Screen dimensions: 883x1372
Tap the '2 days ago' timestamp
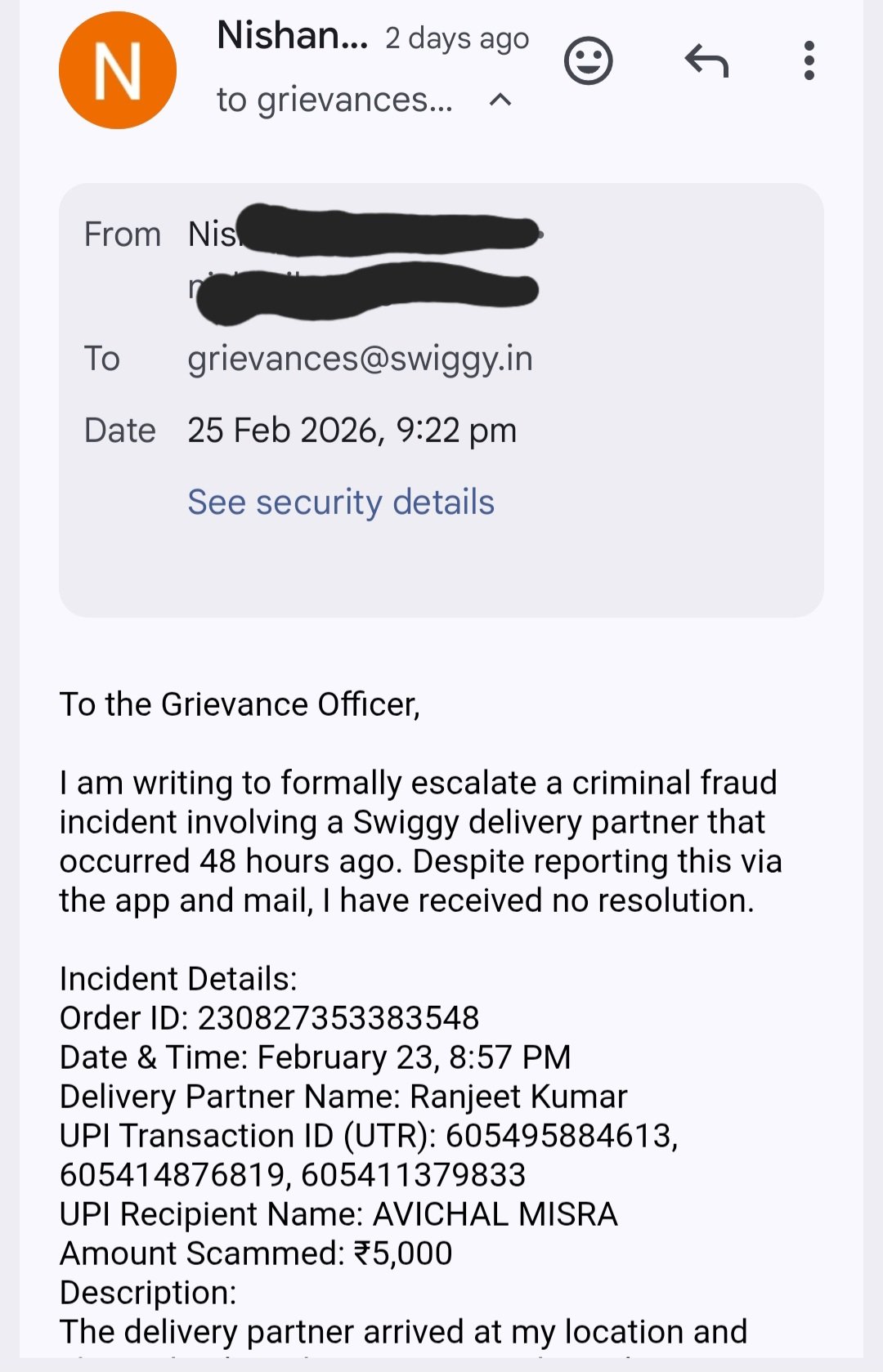tap(457, 38)
